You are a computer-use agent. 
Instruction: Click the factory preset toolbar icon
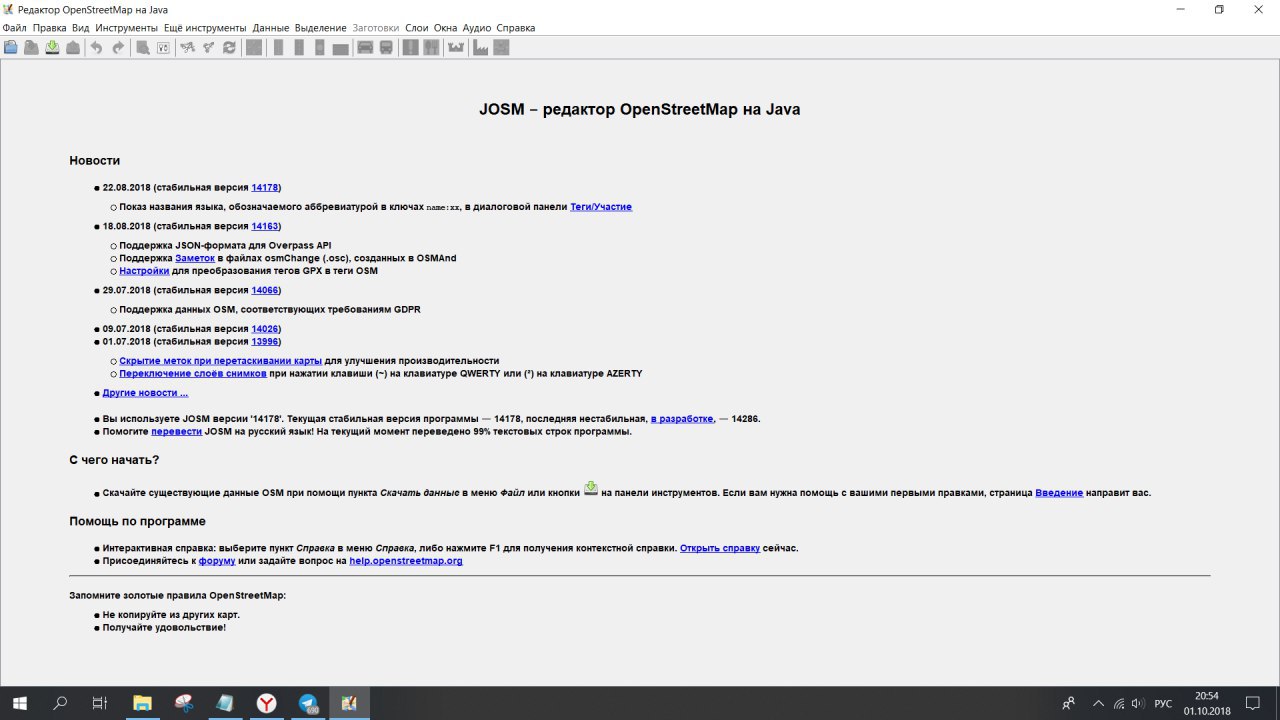(x=480, y=47)
